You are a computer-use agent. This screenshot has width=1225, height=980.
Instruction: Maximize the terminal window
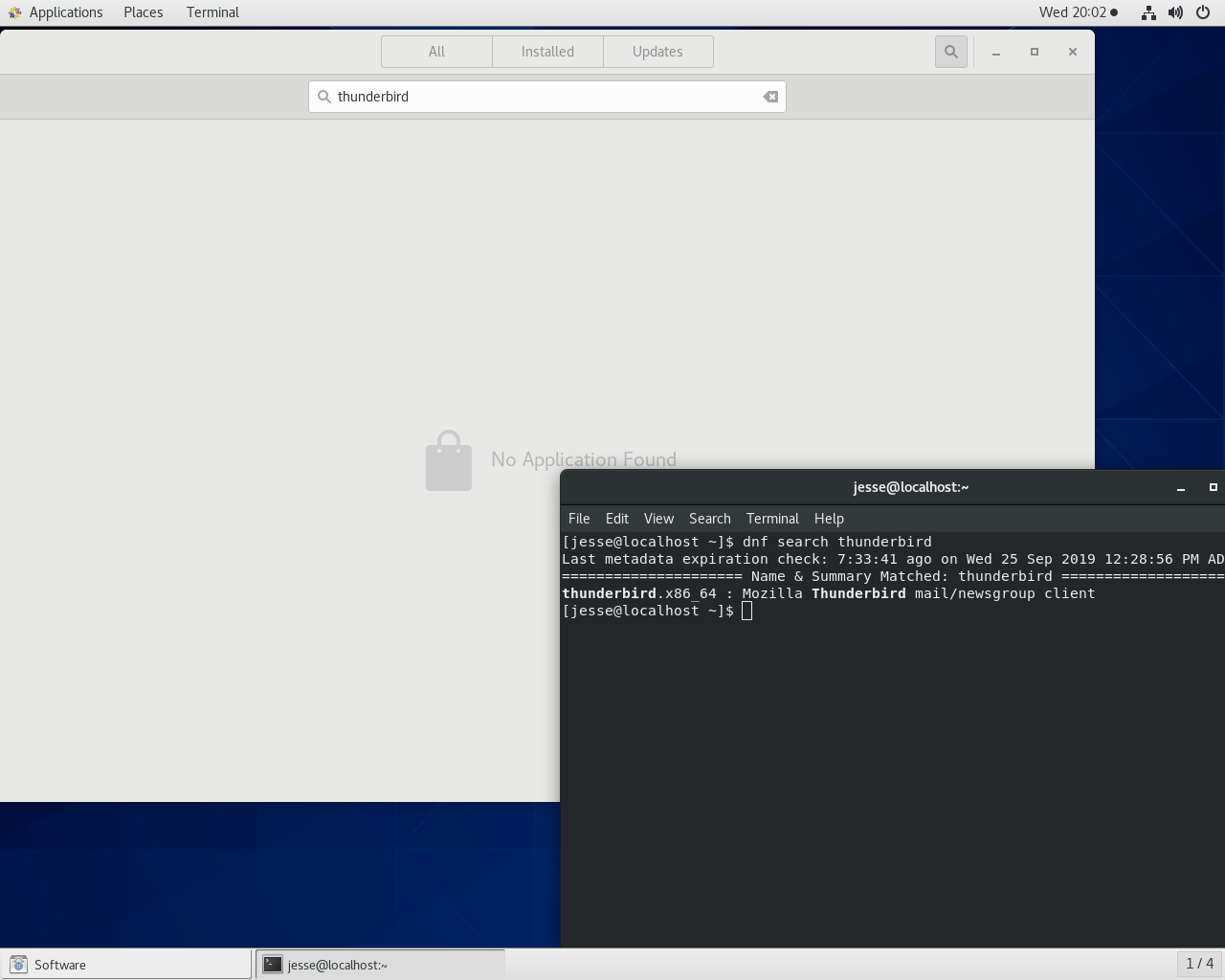coord(1213,487)
